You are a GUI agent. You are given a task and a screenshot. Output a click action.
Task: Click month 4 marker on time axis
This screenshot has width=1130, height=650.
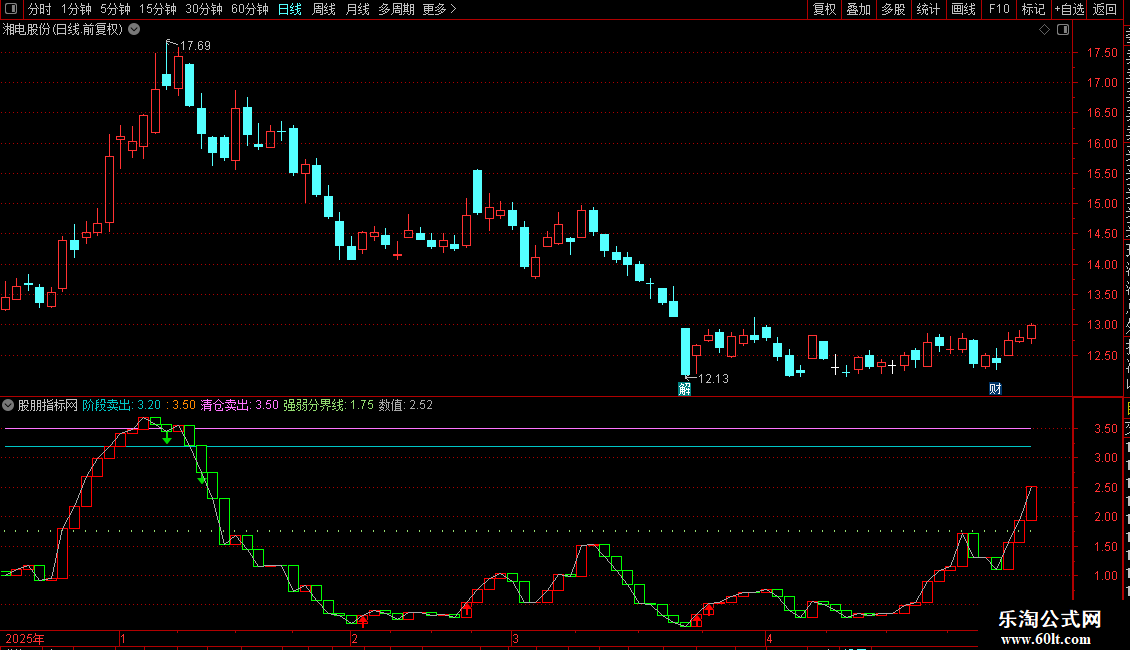[x=769, y=639]
